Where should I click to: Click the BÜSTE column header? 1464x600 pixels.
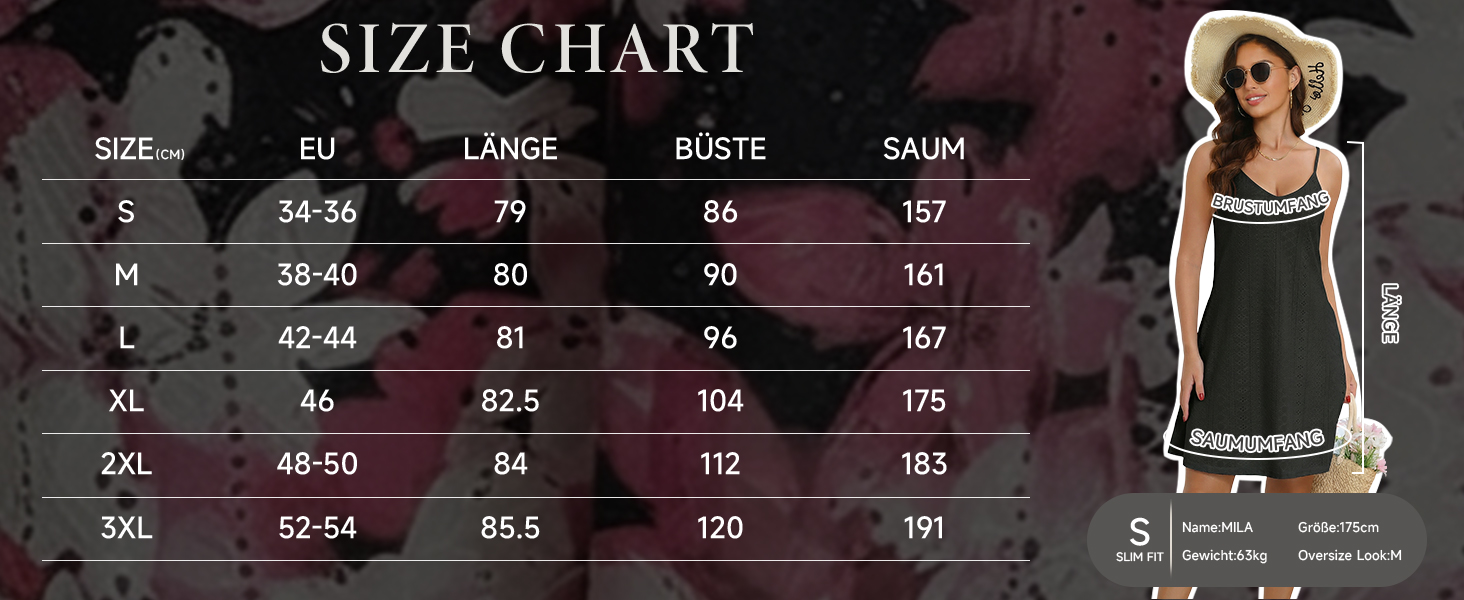720,148
